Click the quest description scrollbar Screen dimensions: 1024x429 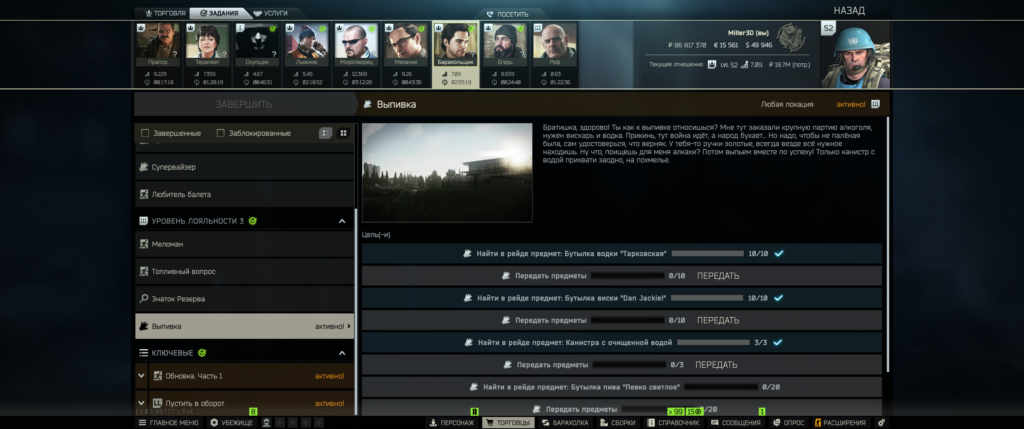click(x=888, y=245)
